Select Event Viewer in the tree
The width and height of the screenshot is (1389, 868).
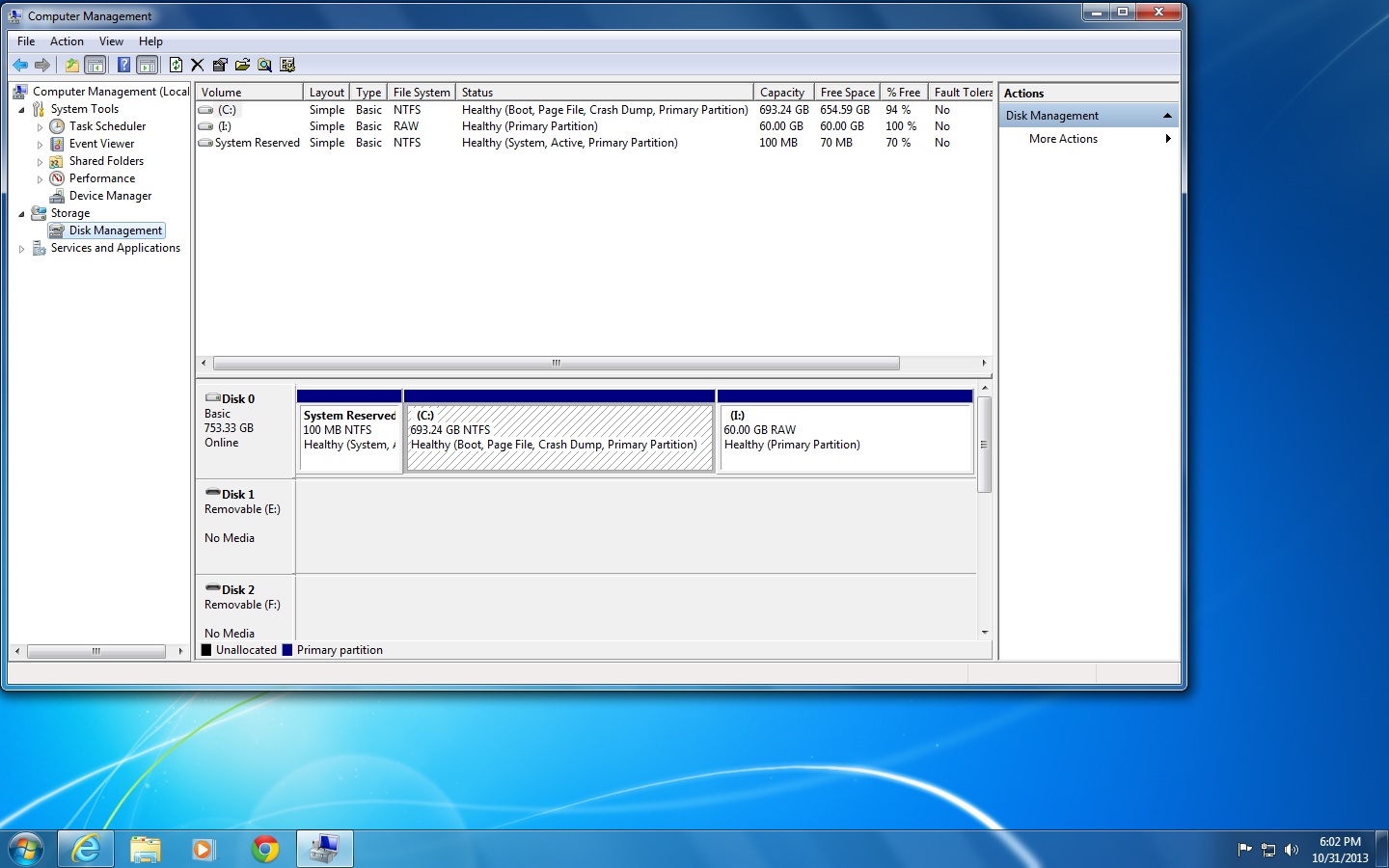tap(101, 144)
